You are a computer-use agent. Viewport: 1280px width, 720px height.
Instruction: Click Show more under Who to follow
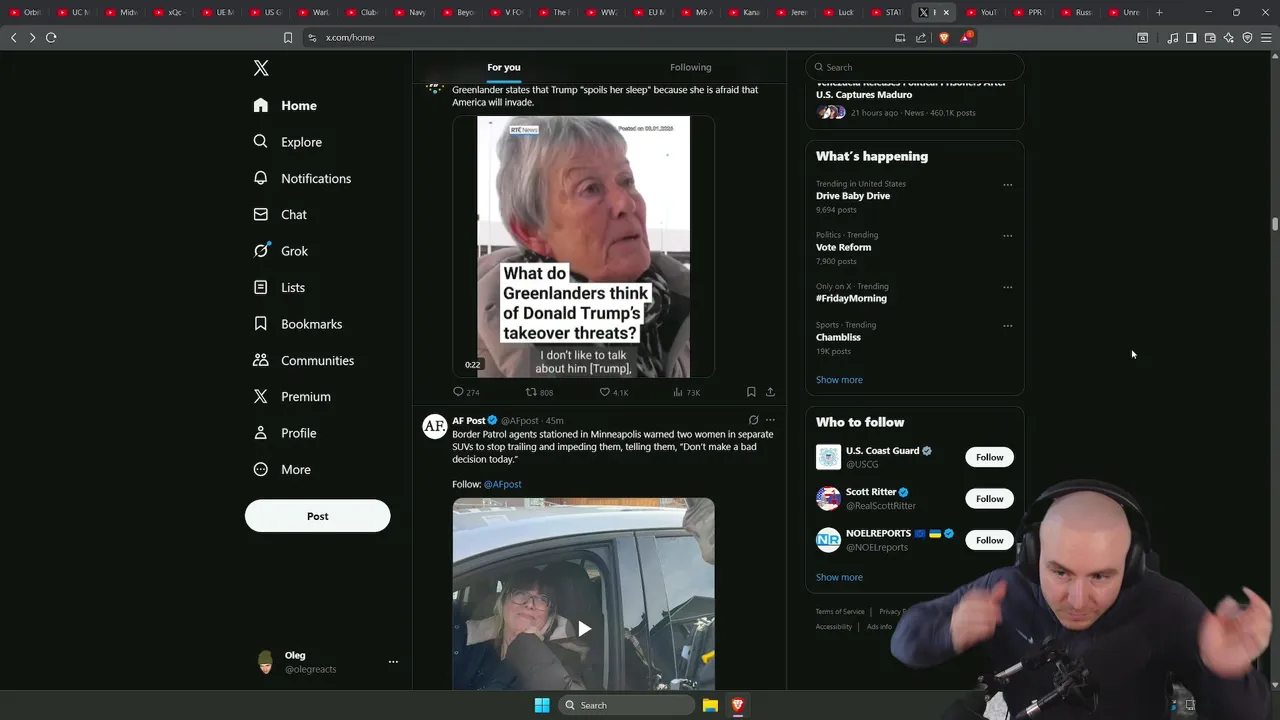[839, 577]
